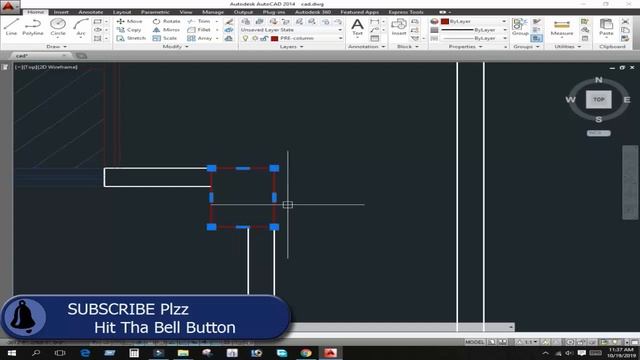Open the Parametric ribbon tab

(155, 12)
